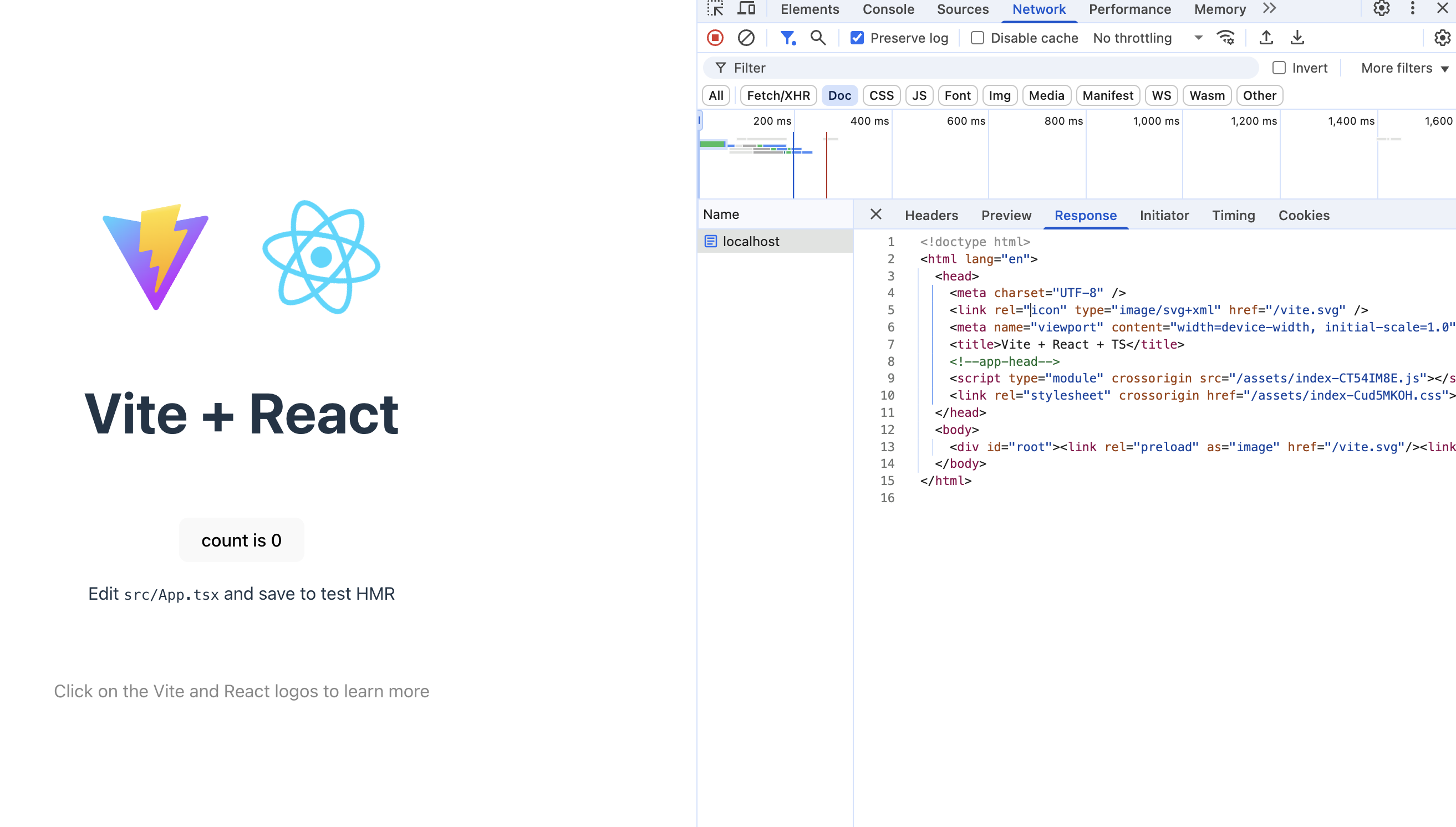Open network search magnifier
The width and height of the screenshot is (1456, 827).
click(818, 38)
